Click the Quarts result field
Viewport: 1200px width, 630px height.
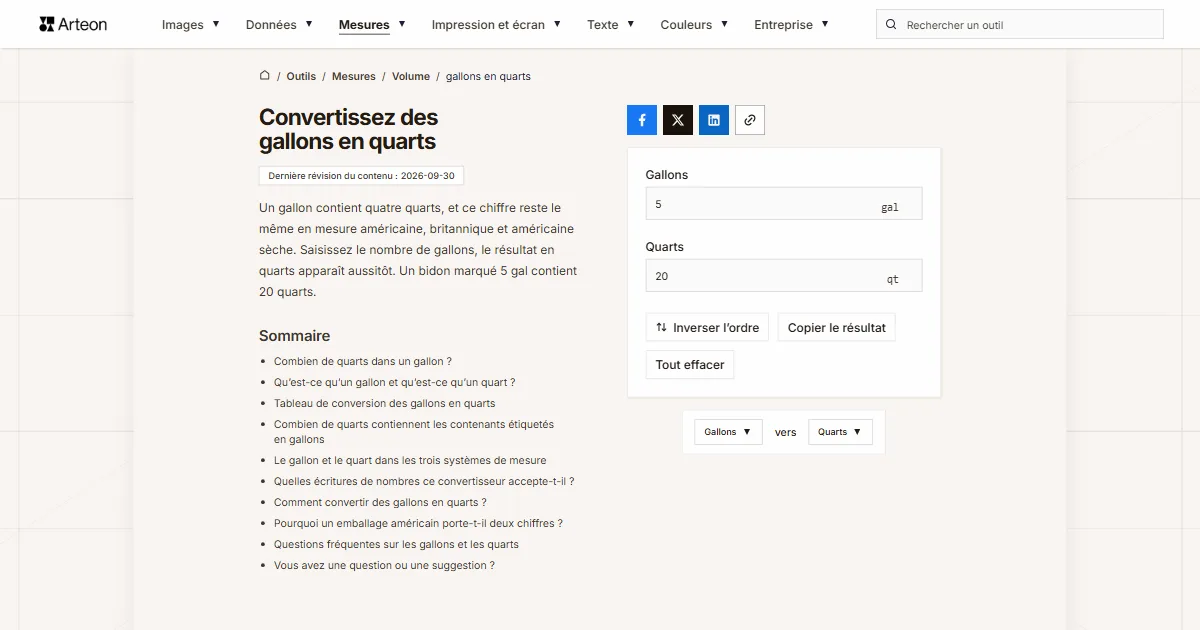click(784, 276)
